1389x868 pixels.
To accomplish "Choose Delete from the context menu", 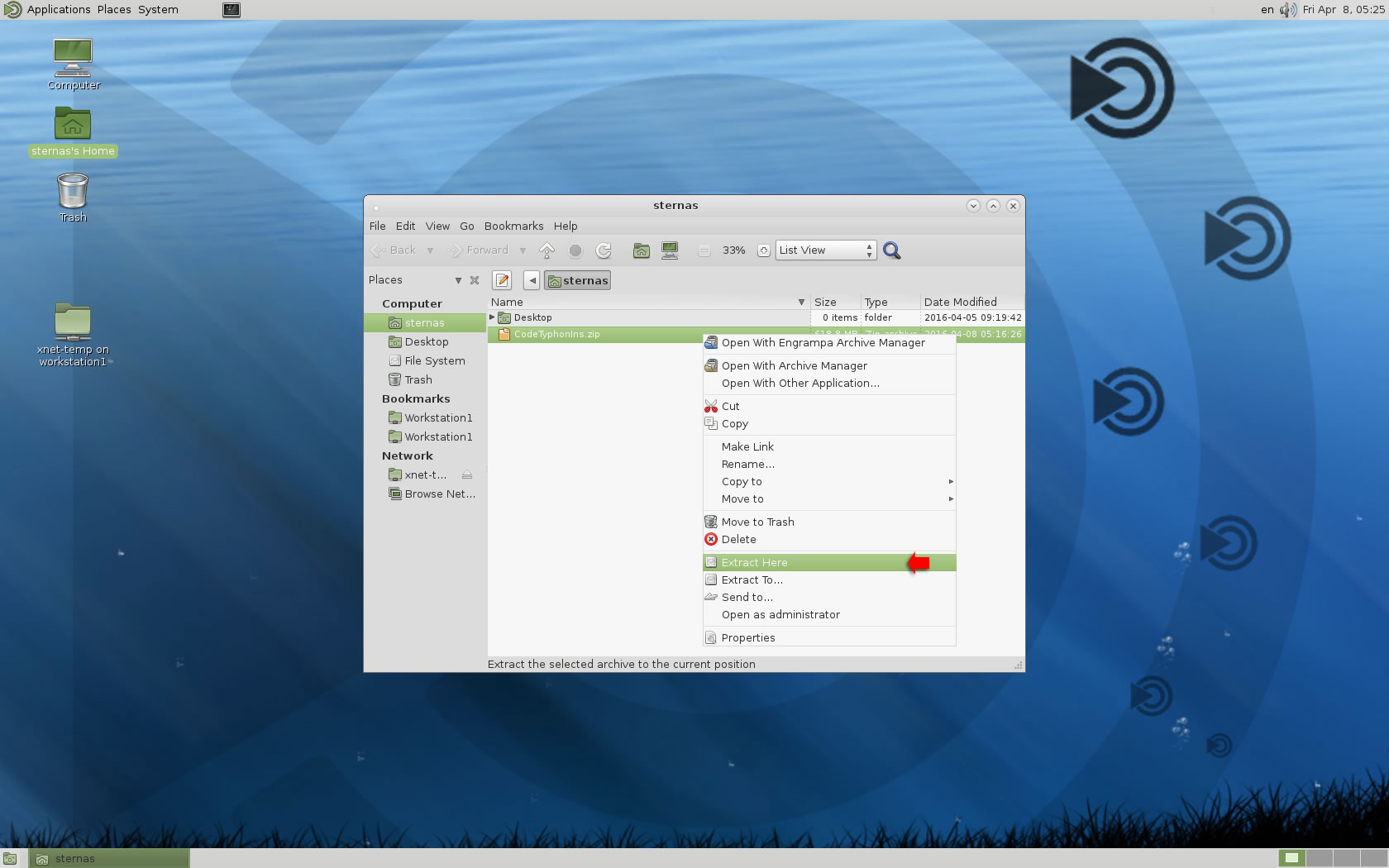I will click(x=829, y=539).
